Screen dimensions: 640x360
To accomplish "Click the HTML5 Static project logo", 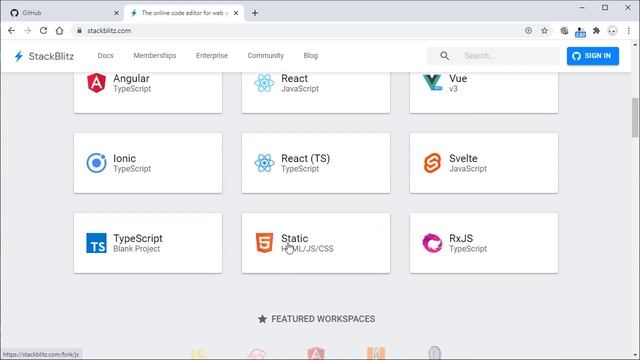I will tap(264, 243).
